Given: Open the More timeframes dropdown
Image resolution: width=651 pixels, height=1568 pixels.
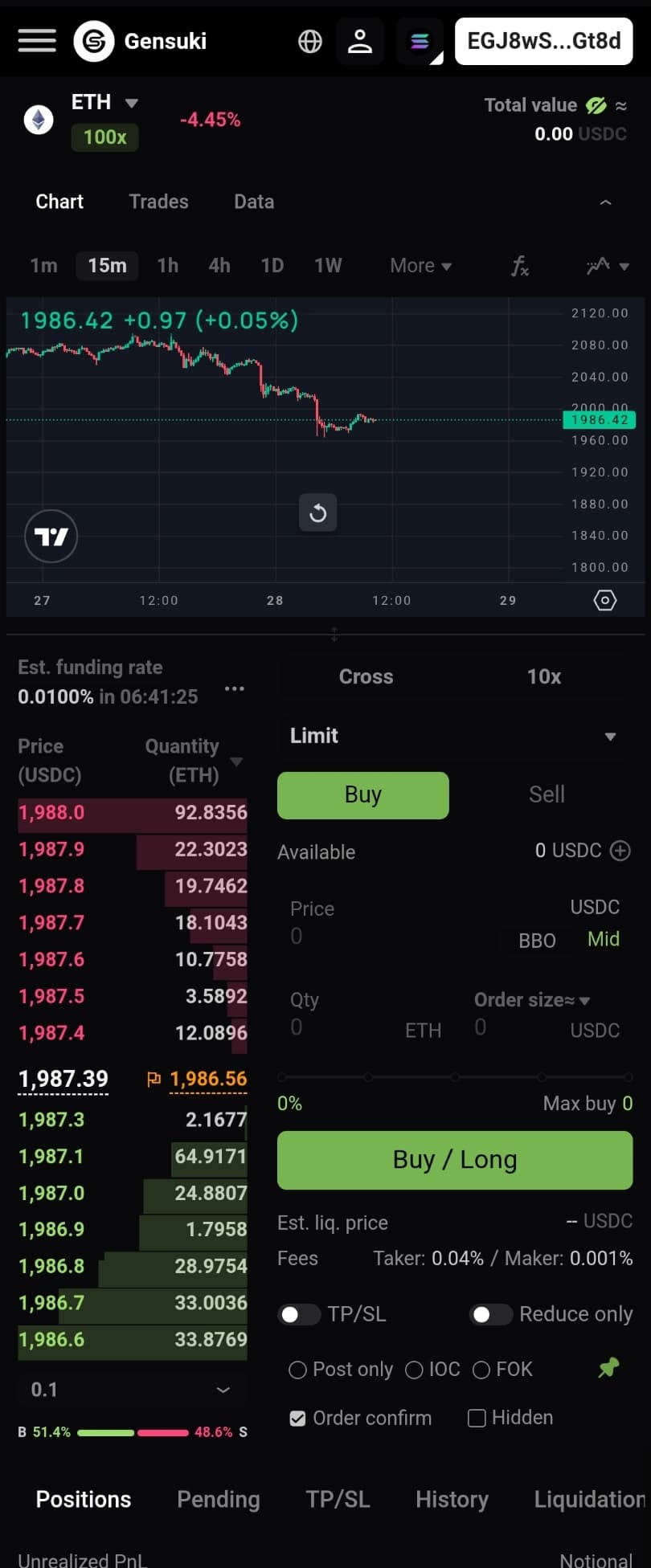Looking at the screenshot, I should coord(420,266).
